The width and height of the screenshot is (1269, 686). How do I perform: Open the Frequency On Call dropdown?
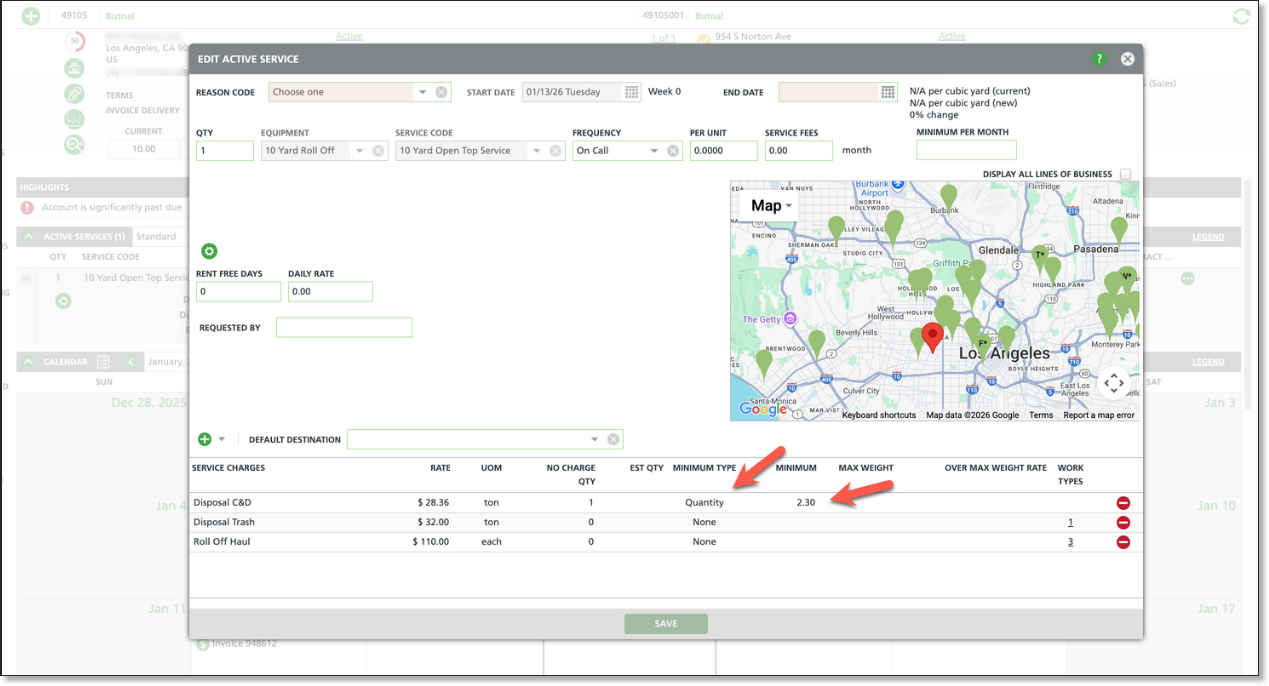(x=655, y=151)
